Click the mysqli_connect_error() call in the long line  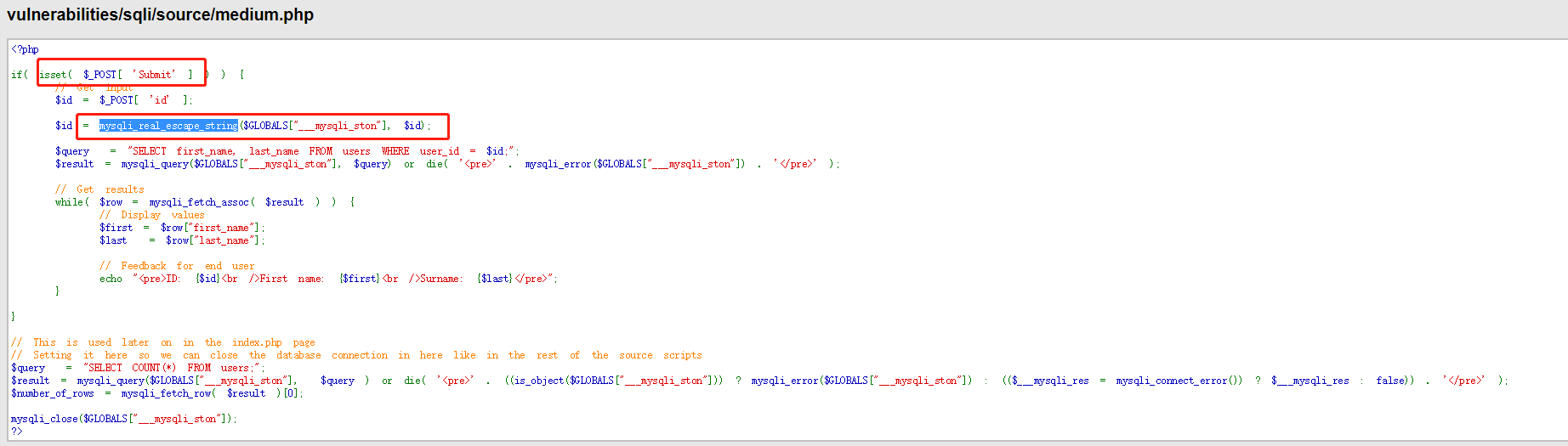pyautogui.click(x=1179, y=381)
